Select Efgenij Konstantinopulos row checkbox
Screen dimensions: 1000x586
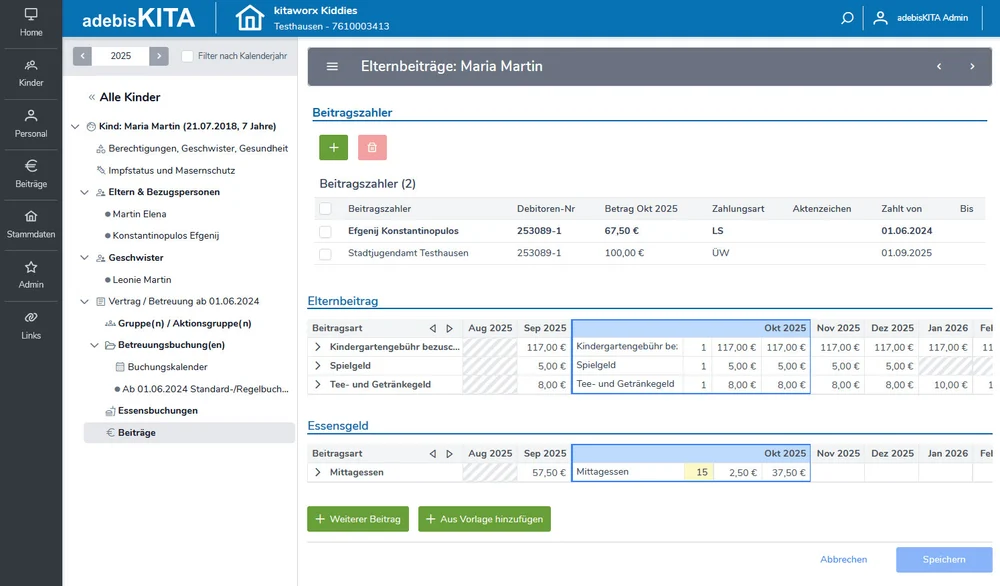coord(325,231)
